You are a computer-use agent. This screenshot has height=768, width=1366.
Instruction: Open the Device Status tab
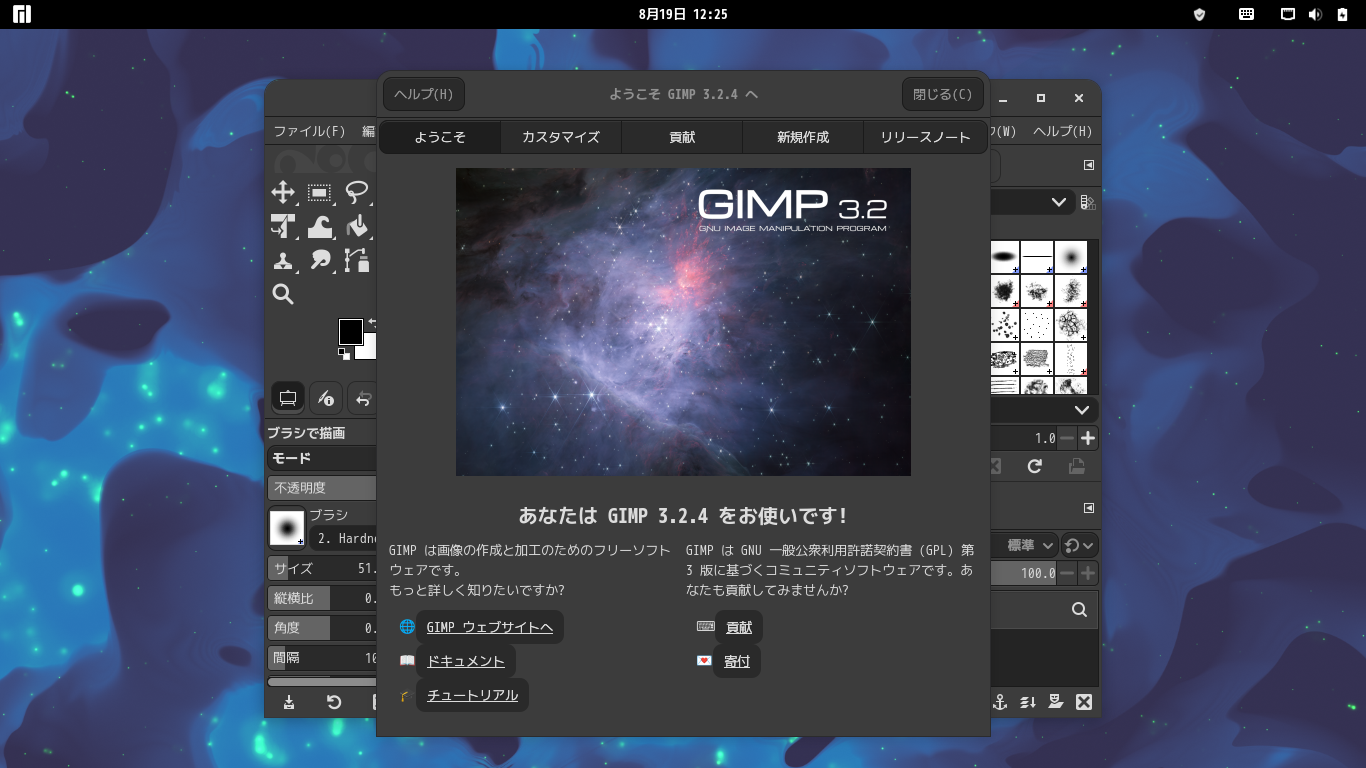point(325,398)
